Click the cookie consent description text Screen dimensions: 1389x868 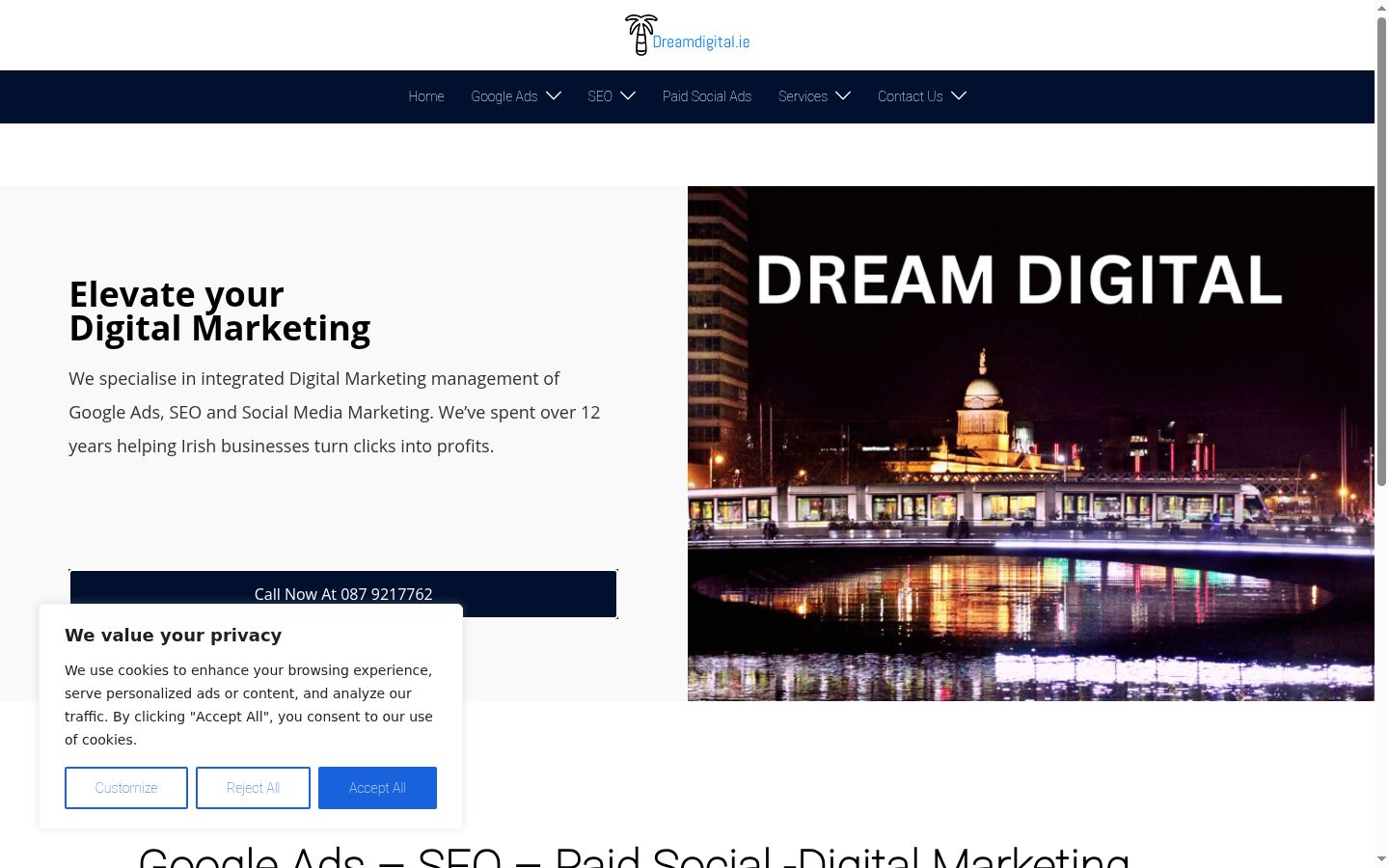coord(249,705)
